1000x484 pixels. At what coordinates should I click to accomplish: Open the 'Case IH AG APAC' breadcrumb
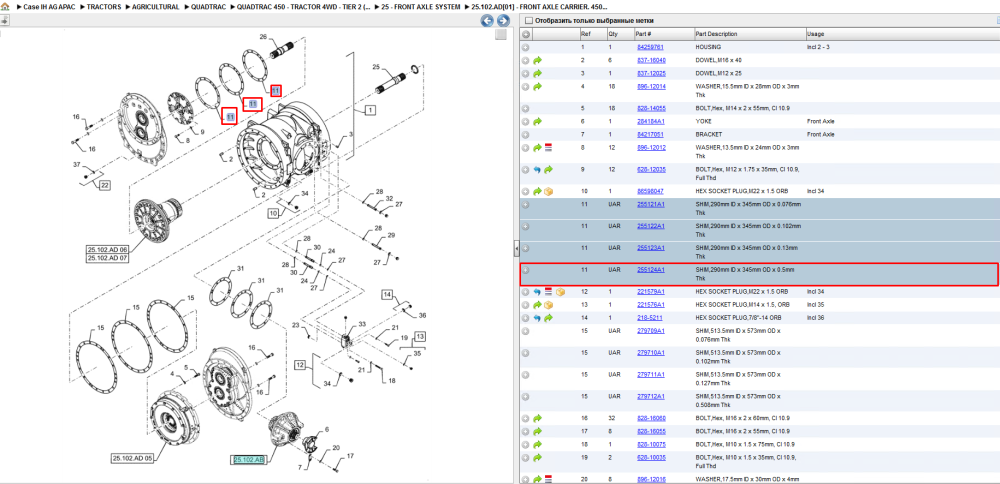(x=50, y=6)
